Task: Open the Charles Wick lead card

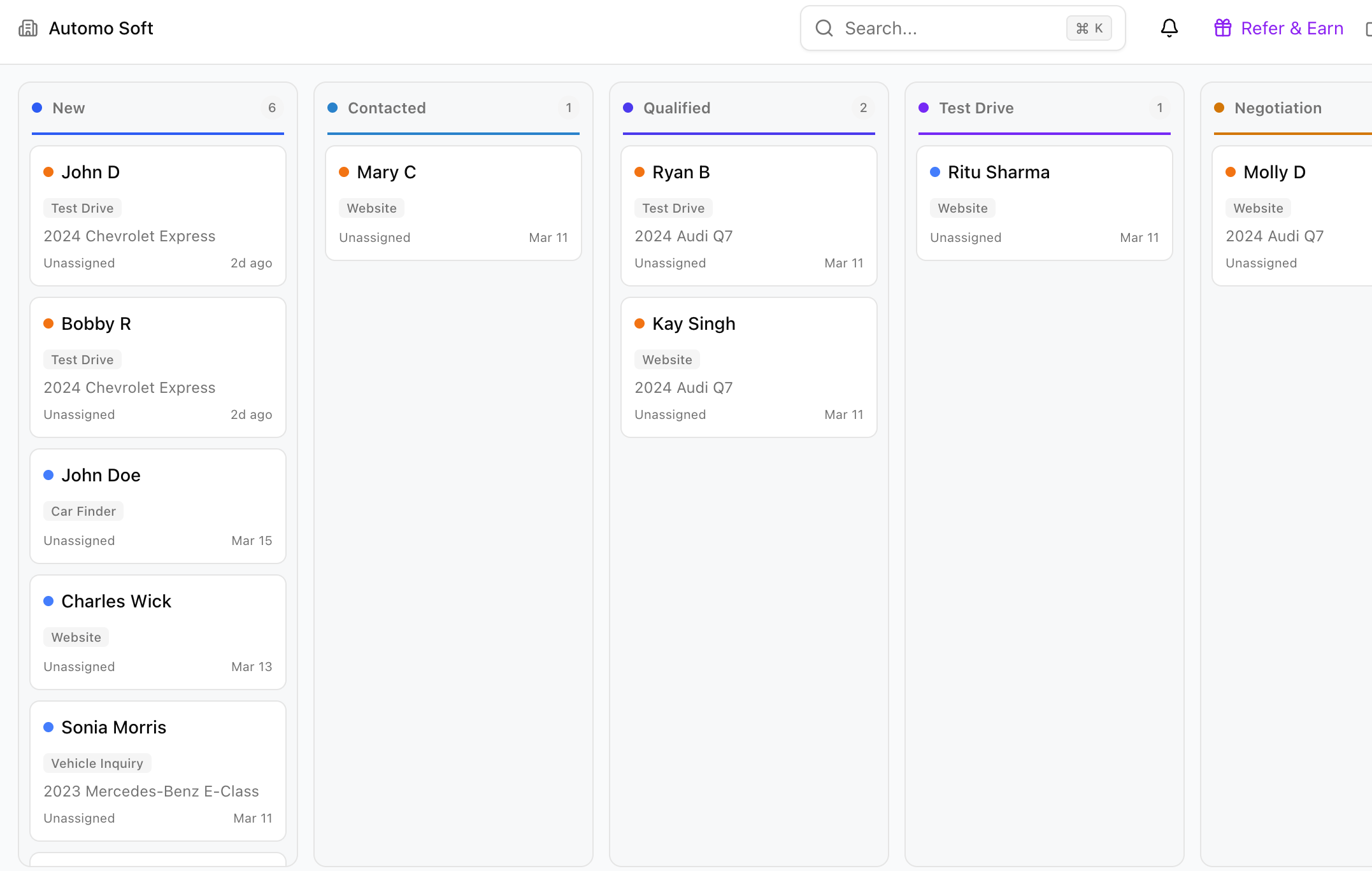Action: point(157,632)
